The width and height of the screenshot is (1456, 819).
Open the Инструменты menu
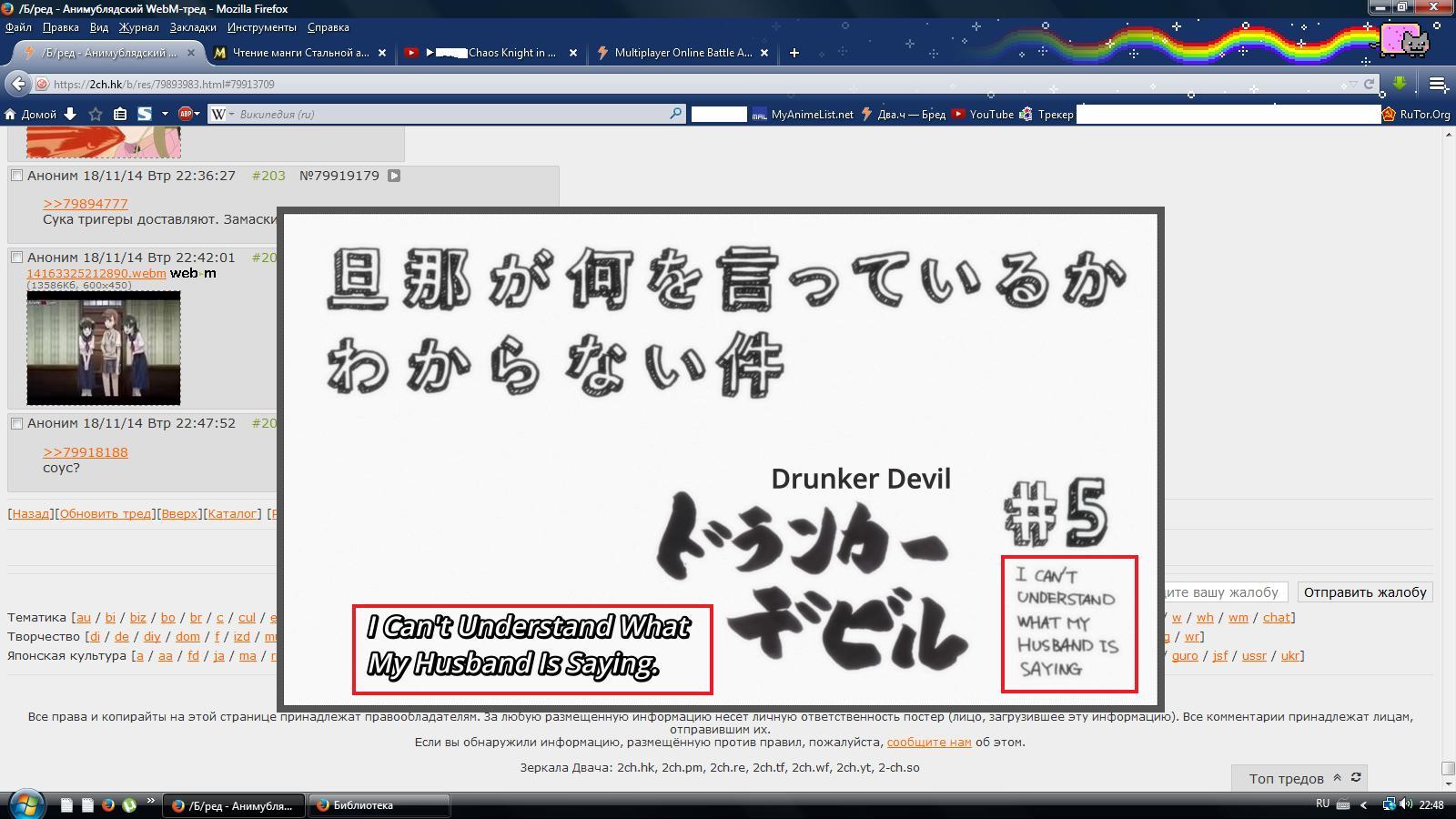(262, 27)
